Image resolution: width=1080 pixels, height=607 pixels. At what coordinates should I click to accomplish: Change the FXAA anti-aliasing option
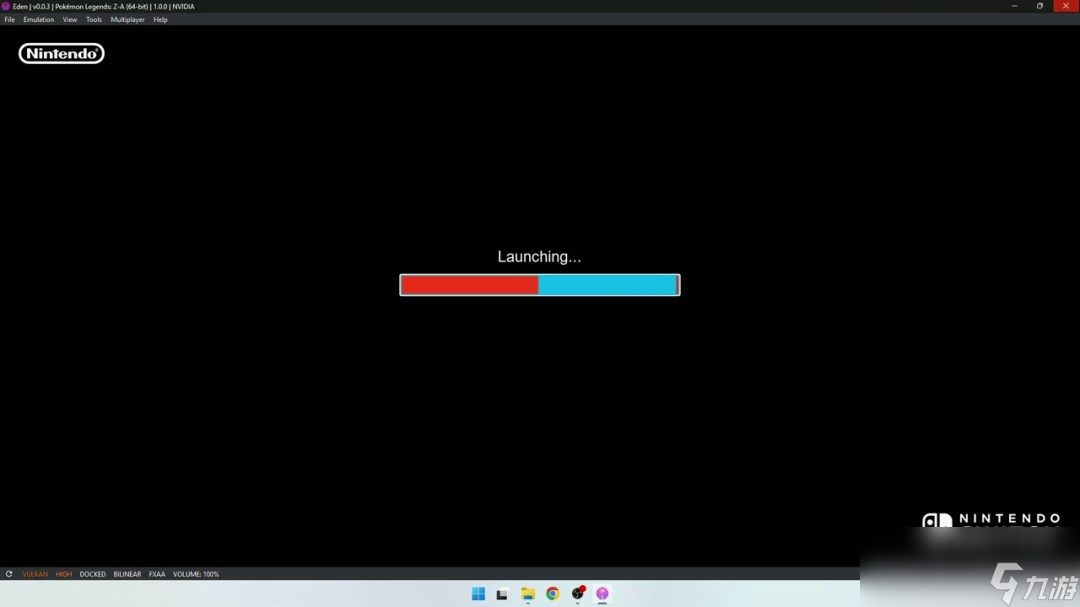tap(157, 574)
